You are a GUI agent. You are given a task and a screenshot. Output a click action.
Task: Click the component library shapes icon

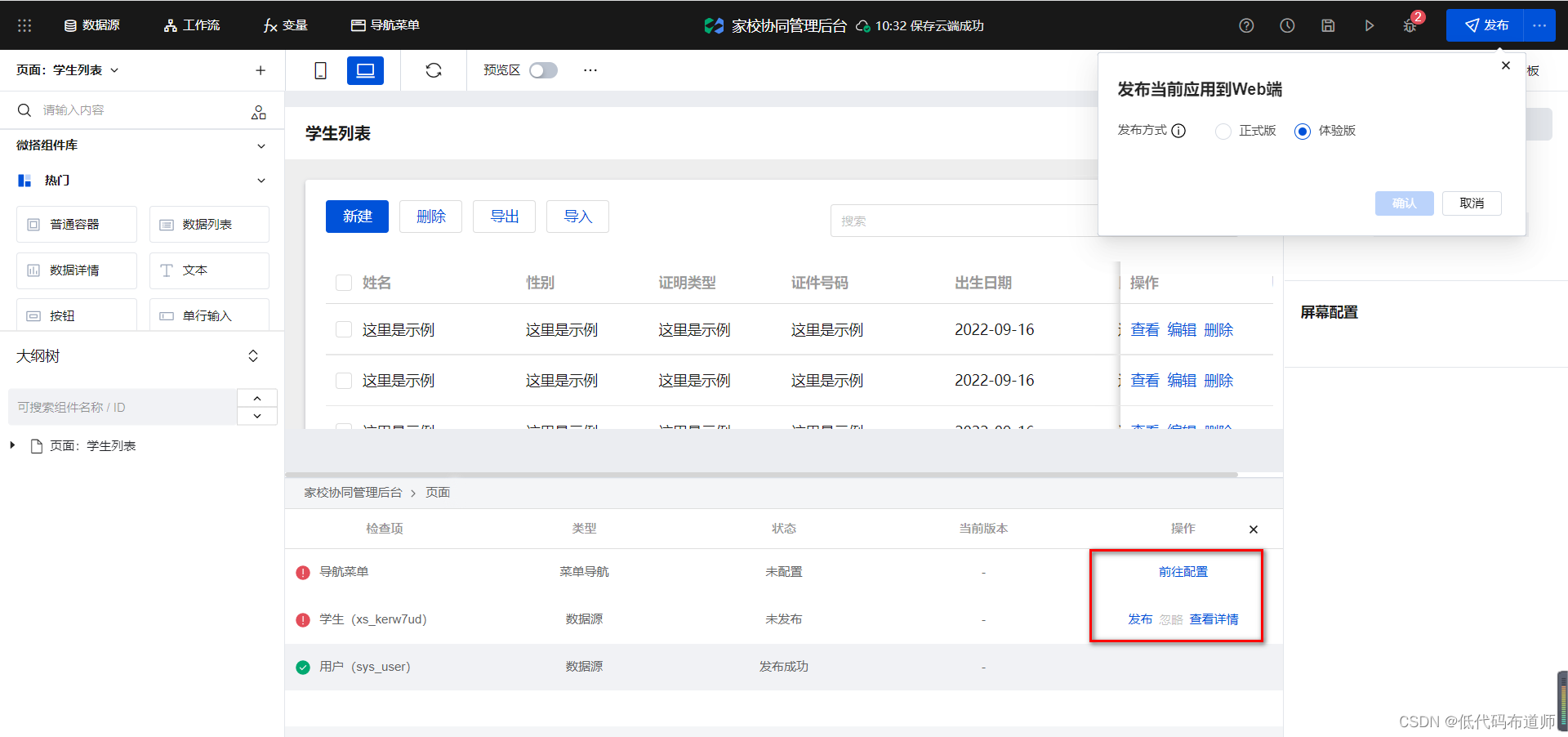259,112
